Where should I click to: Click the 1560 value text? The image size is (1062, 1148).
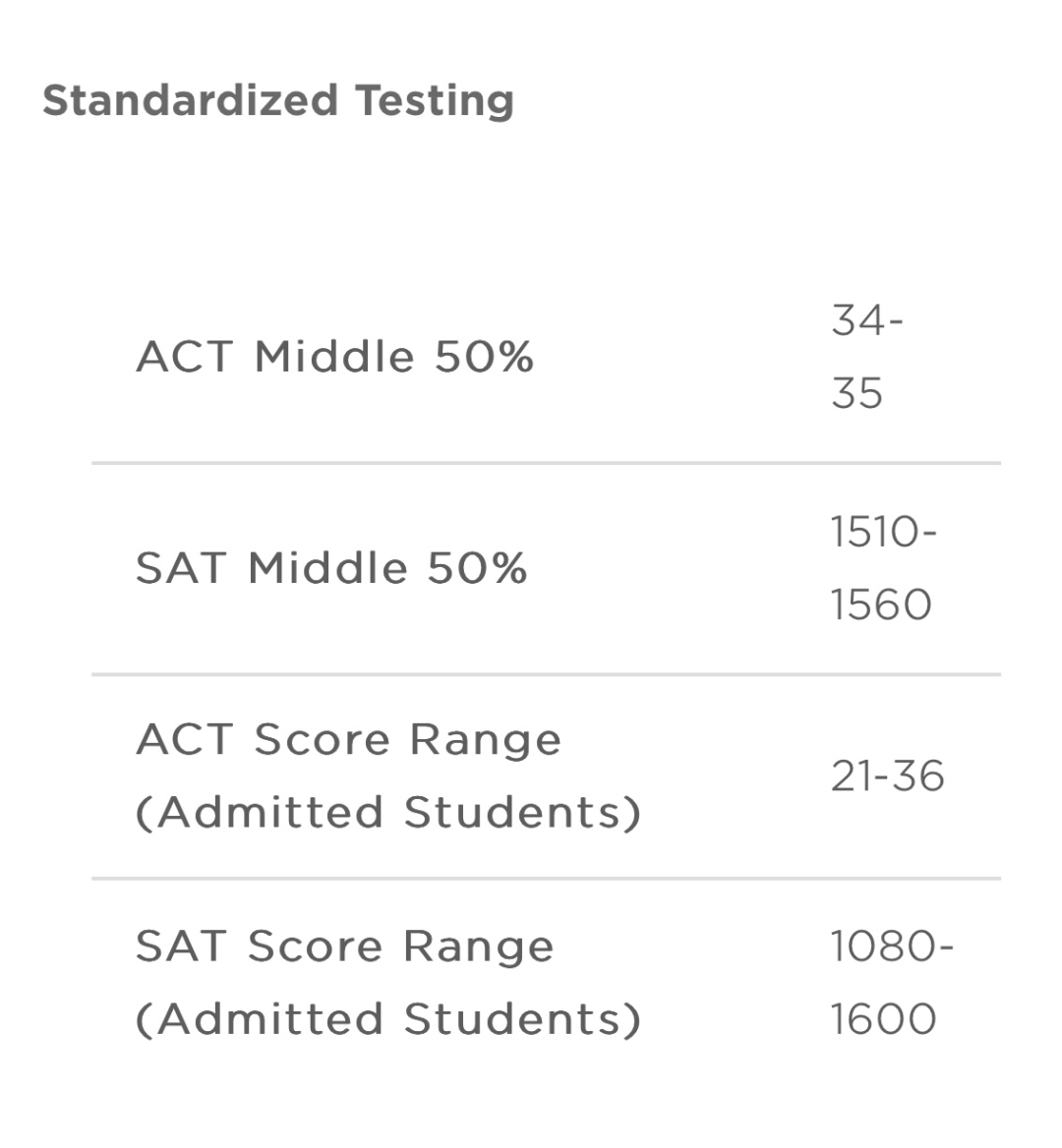880,604
